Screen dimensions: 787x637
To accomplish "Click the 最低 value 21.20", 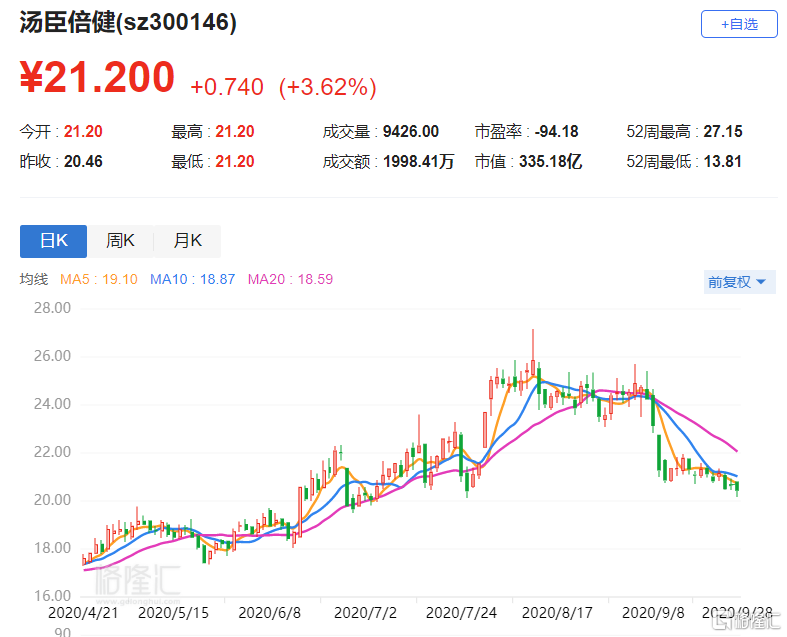I will [234, 162].
